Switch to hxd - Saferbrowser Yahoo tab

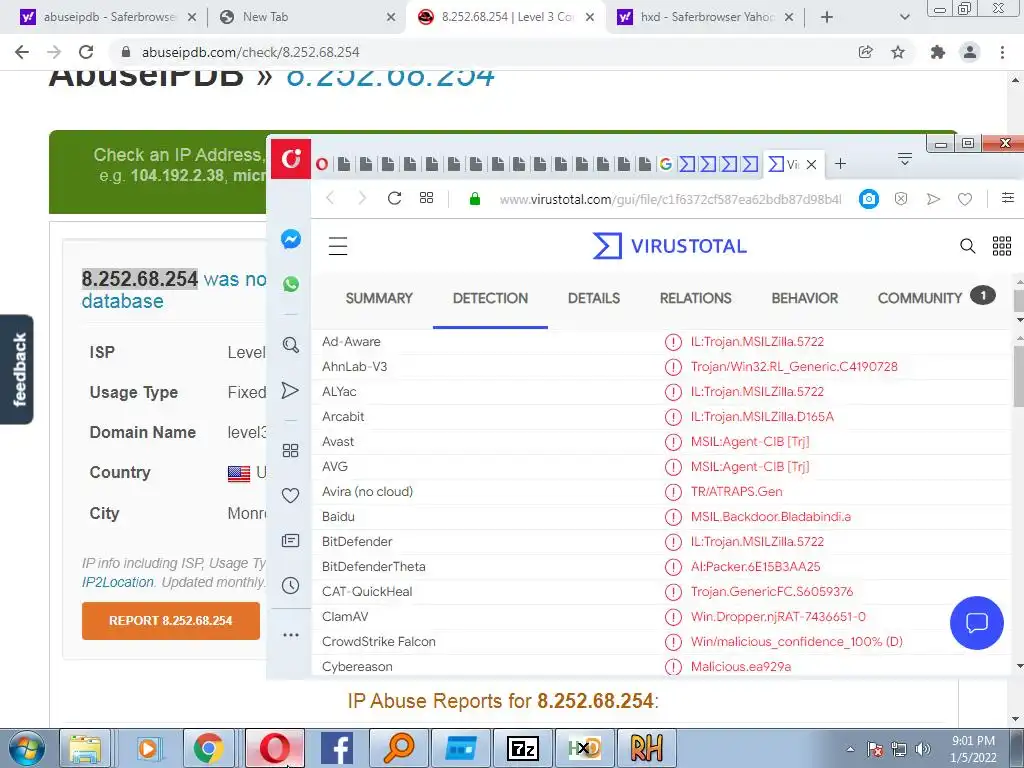coord(707,17)
